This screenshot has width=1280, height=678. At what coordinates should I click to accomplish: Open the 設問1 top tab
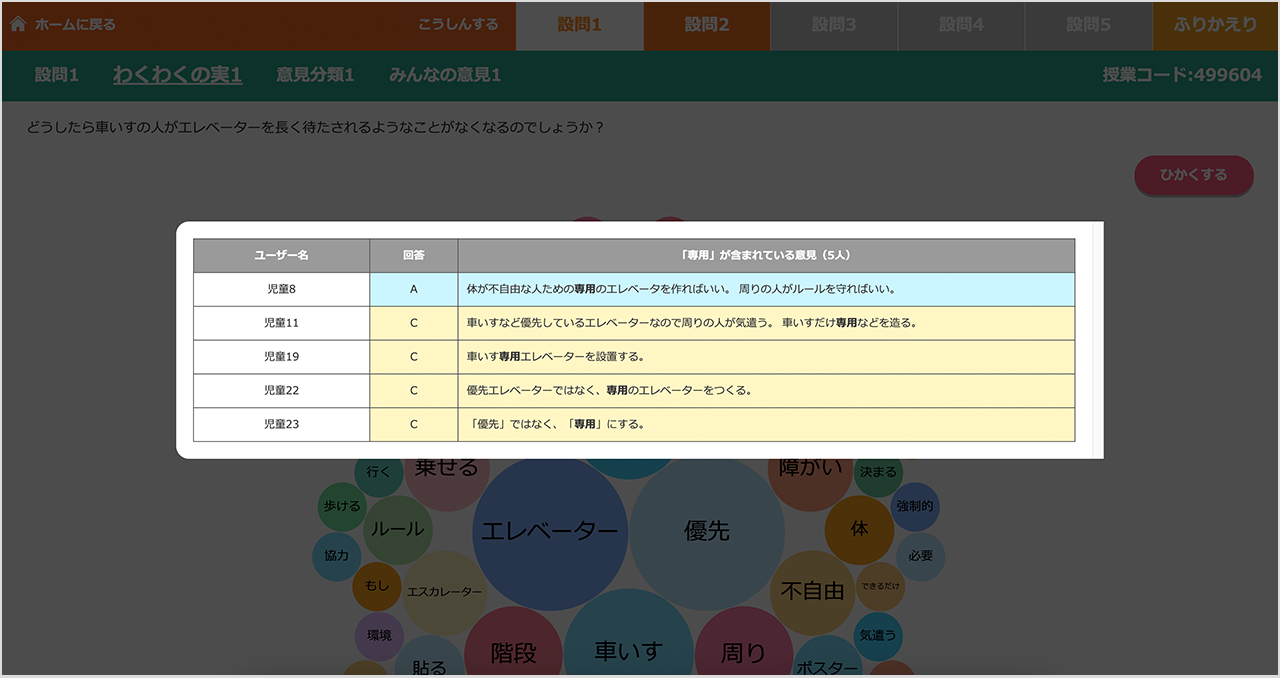point(579,25)
